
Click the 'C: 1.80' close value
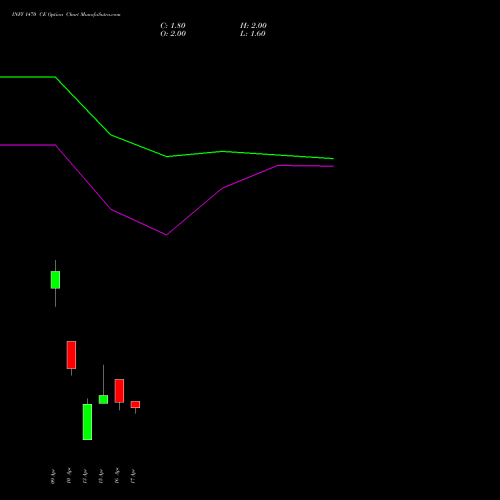tap(173, 26)
